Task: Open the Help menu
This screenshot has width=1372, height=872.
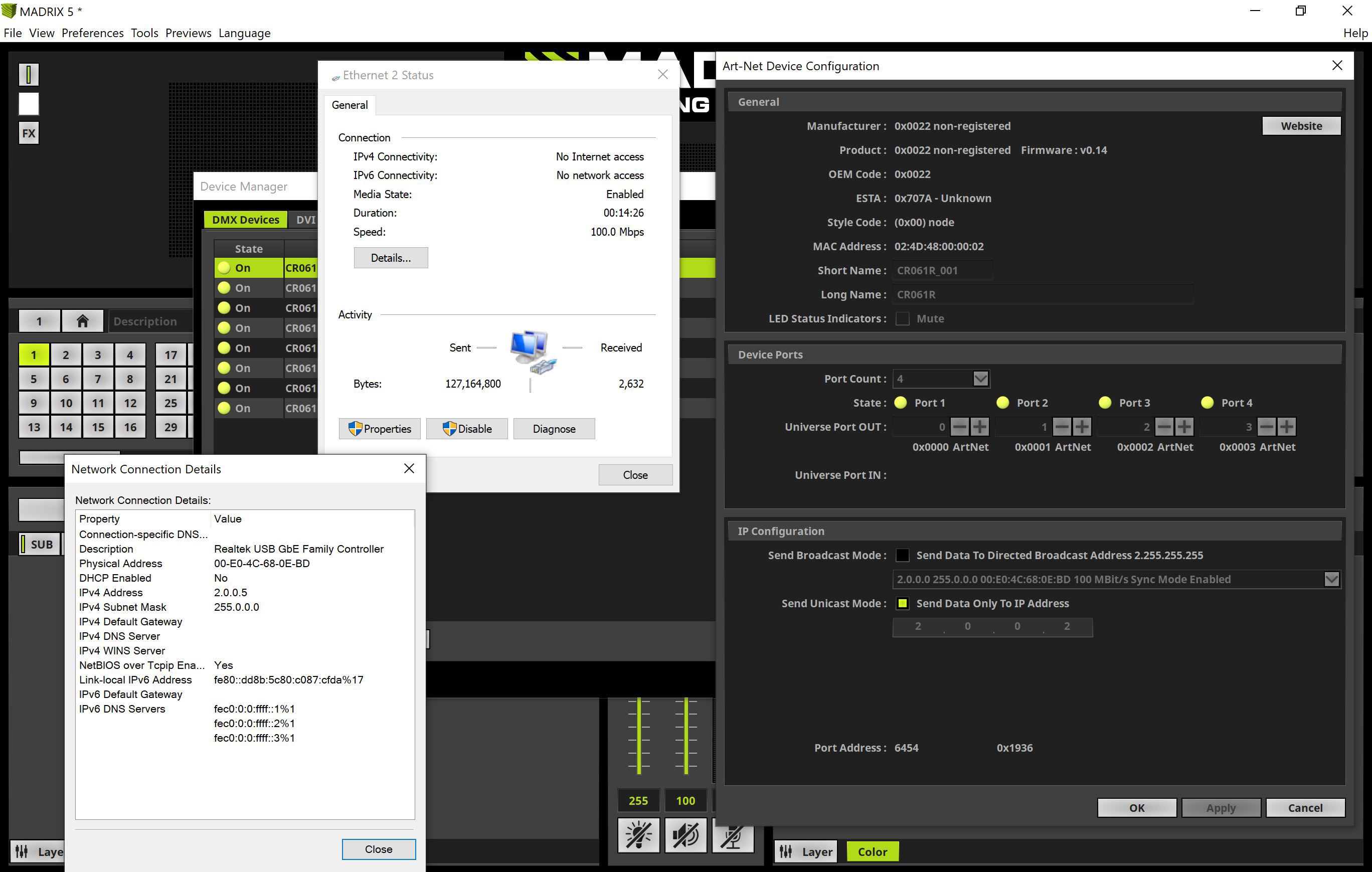Action: coord(1355,33)
